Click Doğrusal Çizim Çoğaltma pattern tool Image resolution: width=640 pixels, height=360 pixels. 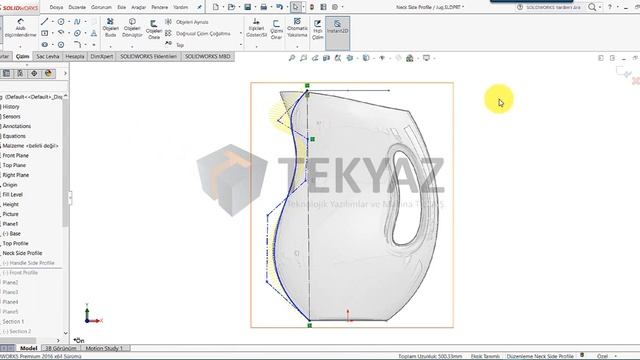click(198, 33)
